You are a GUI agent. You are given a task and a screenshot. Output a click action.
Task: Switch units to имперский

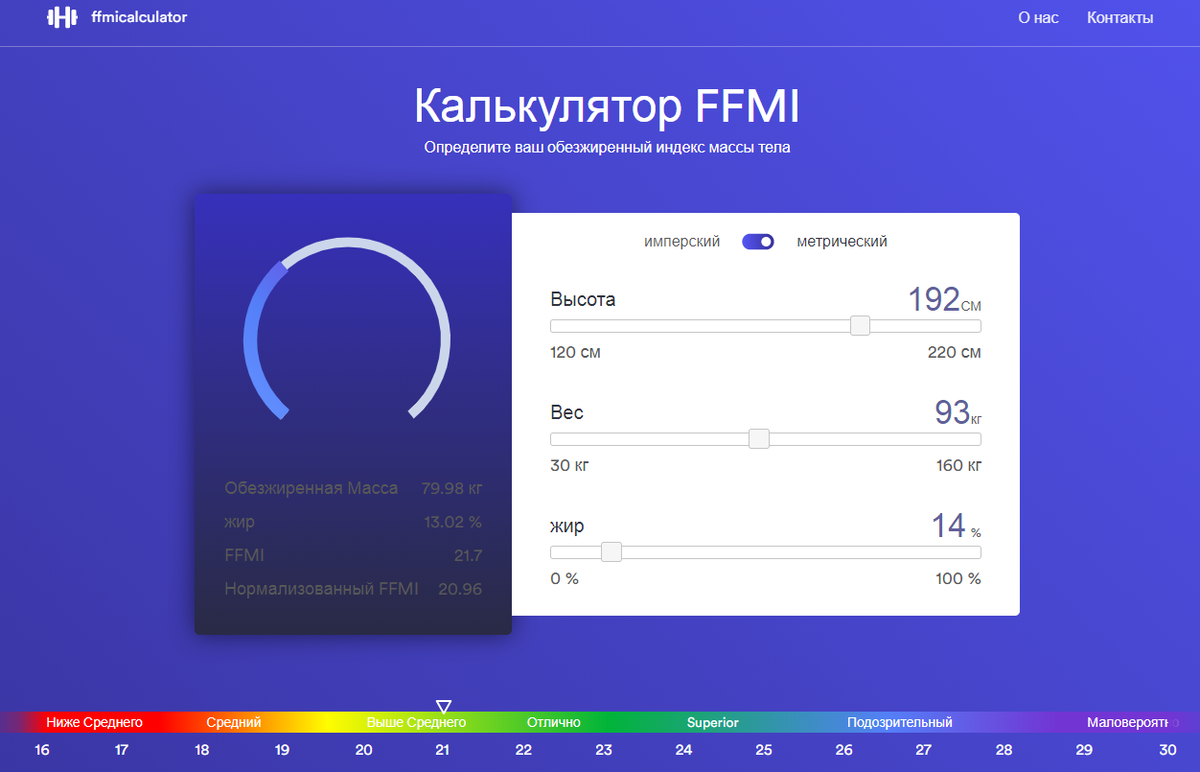684,241
